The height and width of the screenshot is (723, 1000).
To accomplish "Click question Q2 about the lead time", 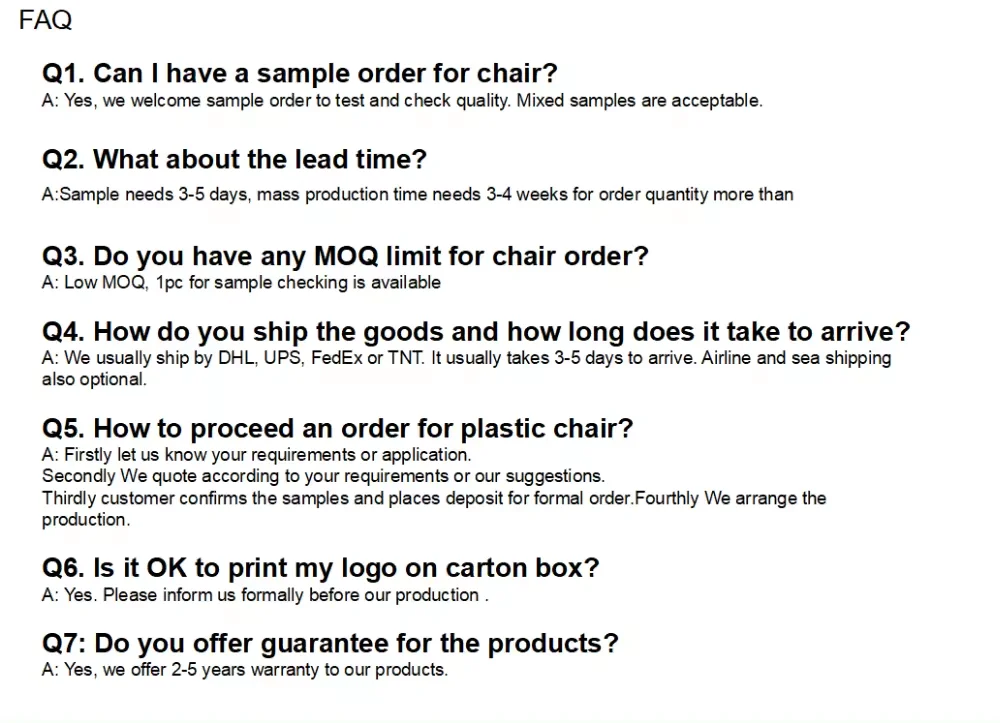I will (x=234, y=159).
